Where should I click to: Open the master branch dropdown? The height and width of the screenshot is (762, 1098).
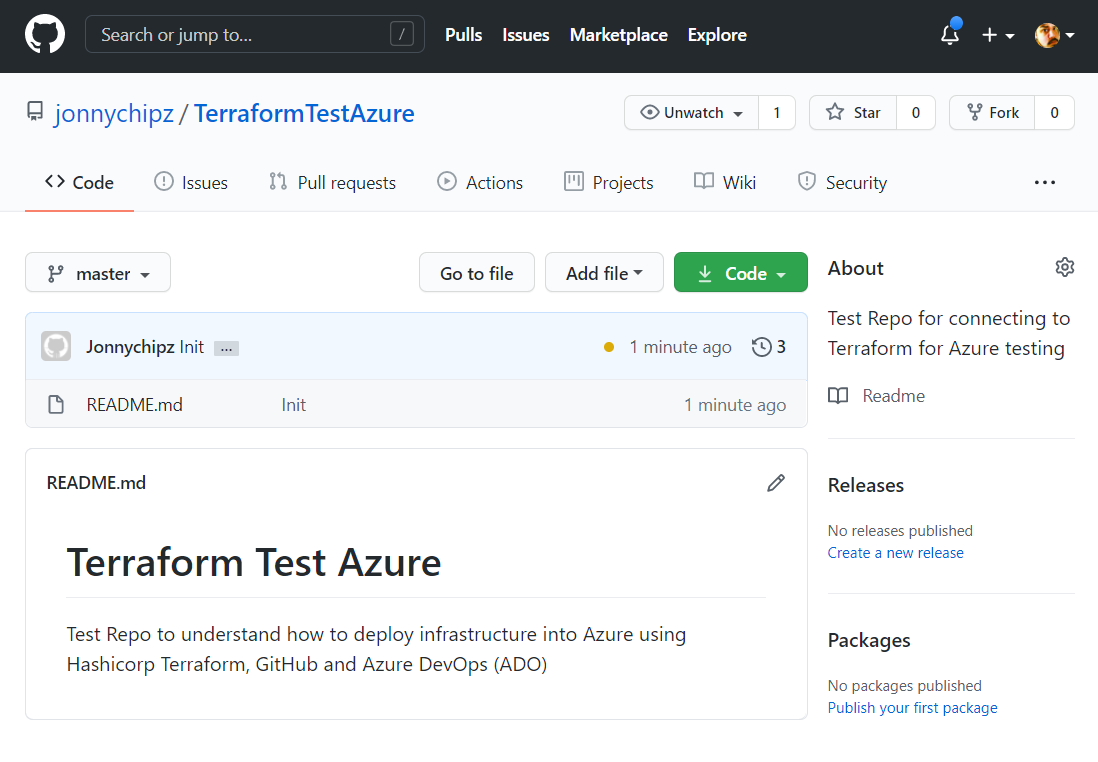[x=98, y=273]
